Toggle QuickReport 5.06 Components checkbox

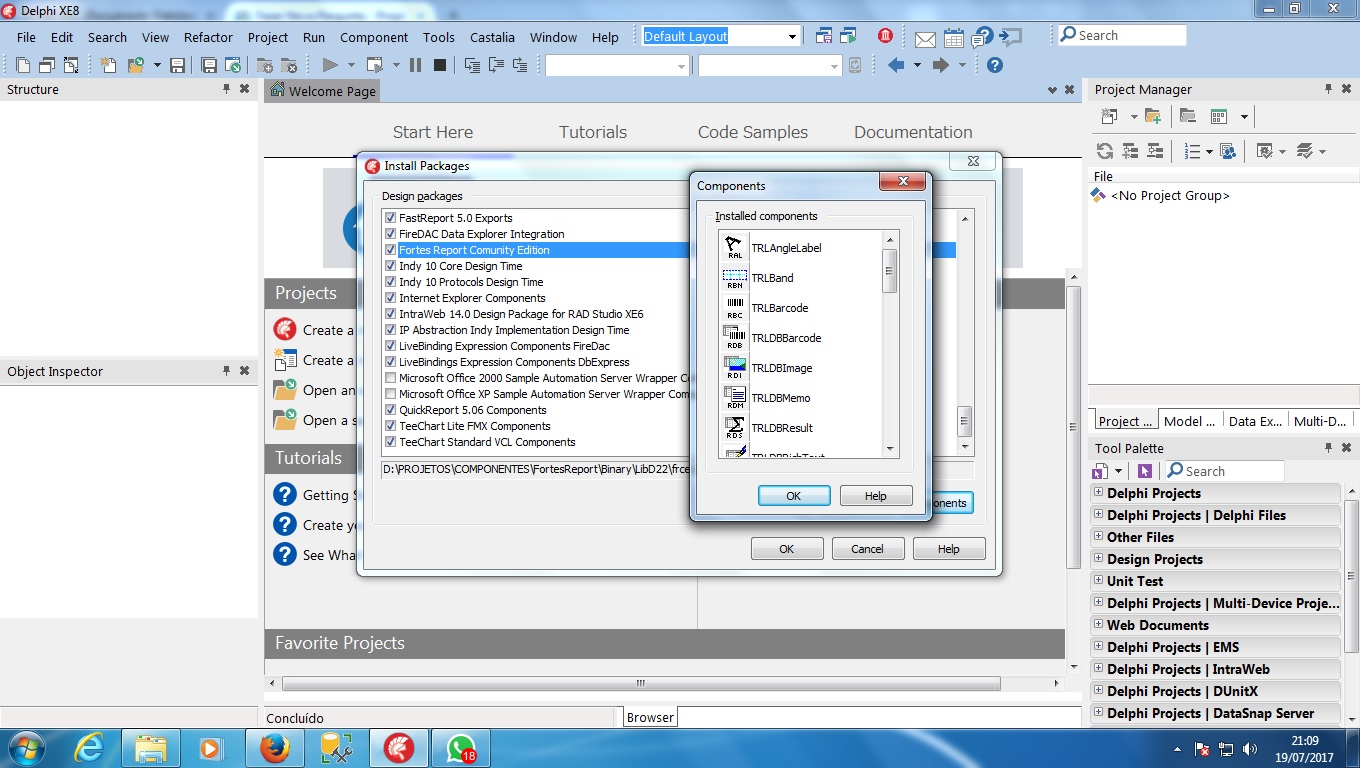tap(390, 410)
